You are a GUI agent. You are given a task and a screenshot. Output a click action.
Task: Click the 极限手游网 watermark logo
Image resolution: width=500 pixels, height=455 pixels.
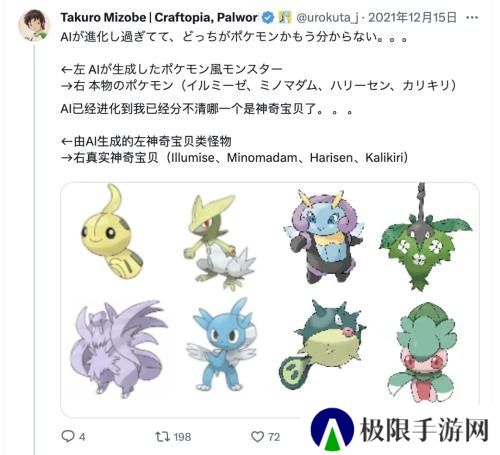400,430
